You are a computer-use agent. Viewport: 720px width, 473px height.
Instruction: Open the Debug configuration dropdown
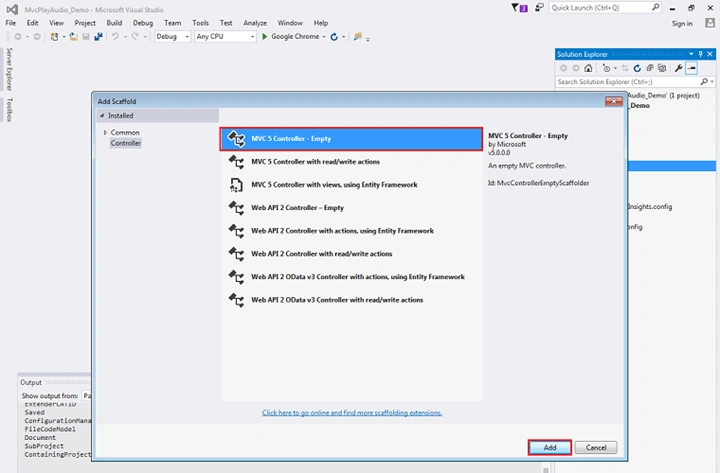172,37
